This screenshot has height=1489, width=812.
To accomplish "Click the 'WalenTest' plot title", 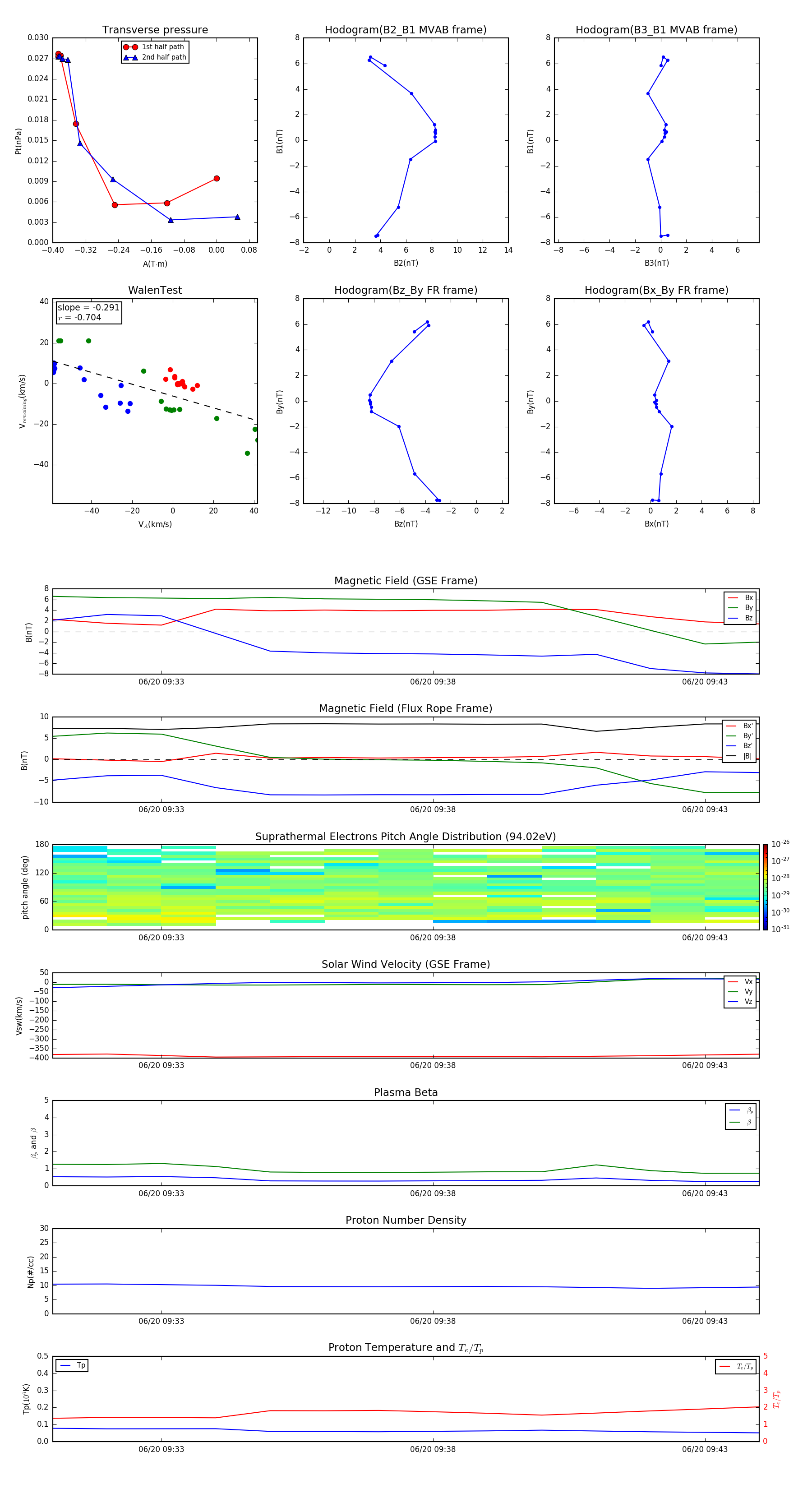I will pyautogui.click(x=155, y=290).
